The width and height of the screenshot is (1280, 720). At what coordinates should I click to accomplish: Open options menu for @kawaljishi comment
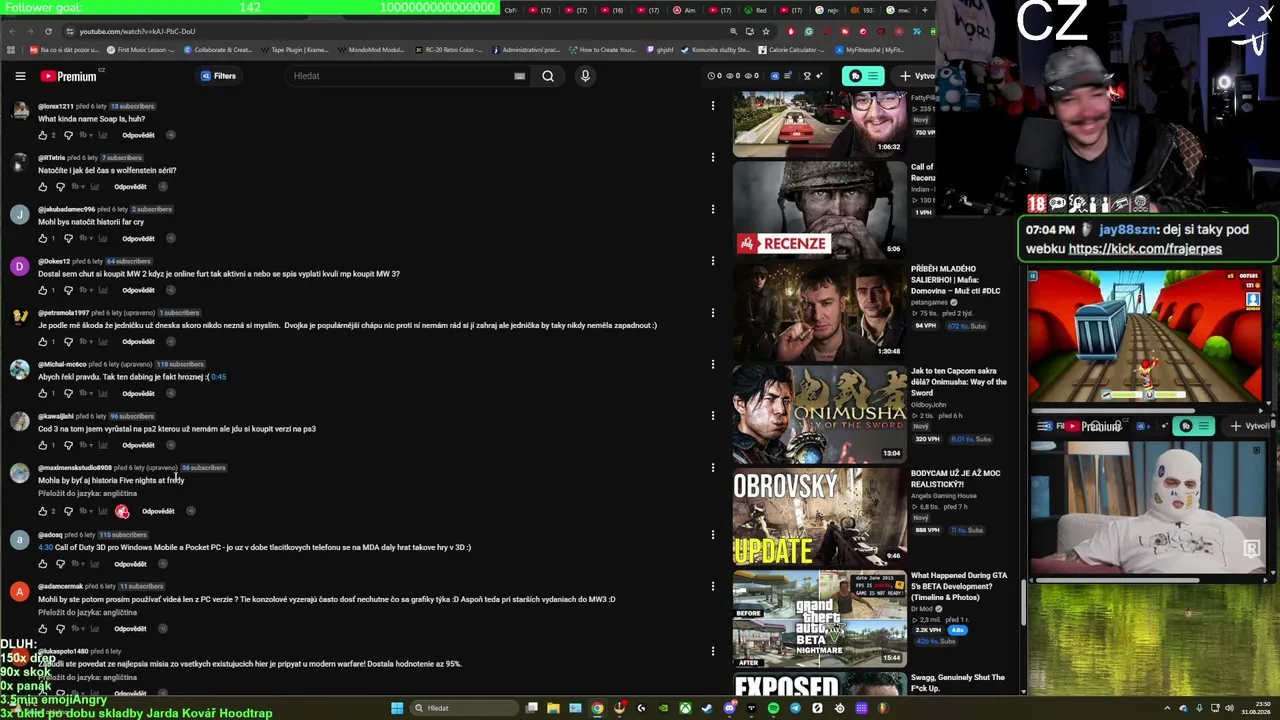tap(713, 416)
